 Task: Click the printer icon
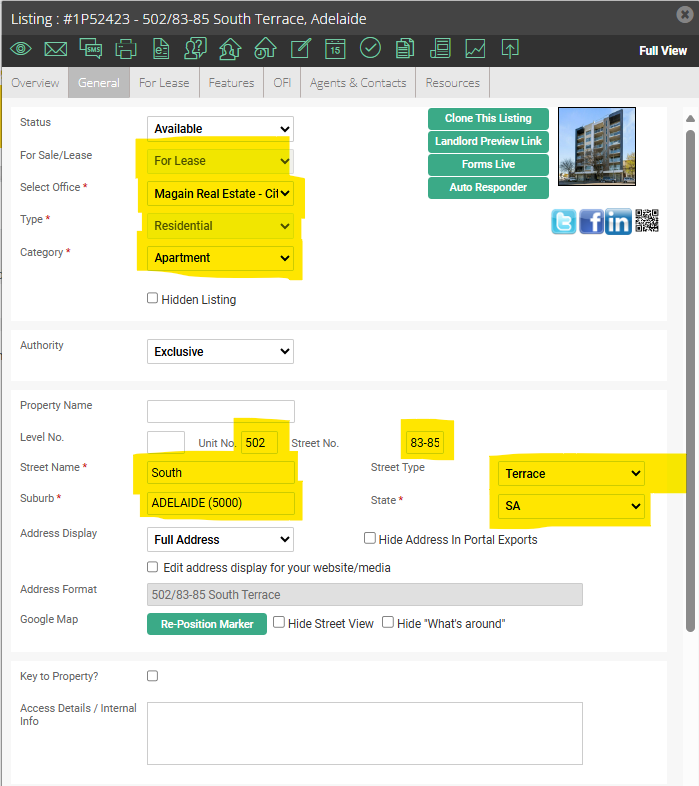(125, 48)
